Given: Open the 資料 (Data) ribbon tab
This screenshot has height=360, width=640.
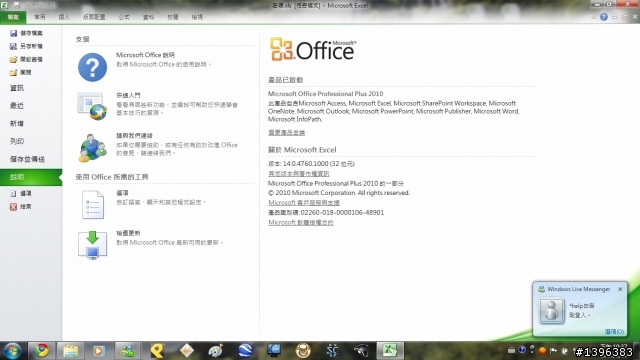Looking at the screenshot, I should pyautogui.click(x=149, y=17).
